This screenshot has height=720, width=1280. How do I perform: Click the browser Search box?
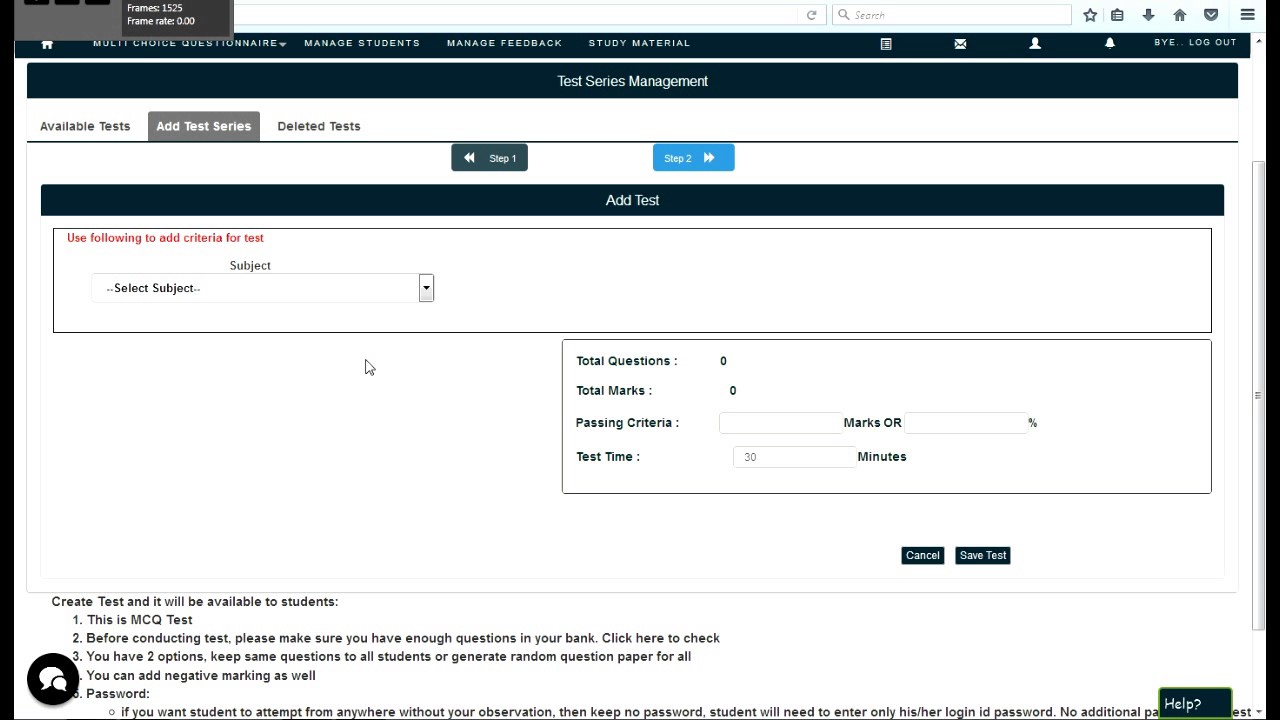pyautogui.click(x=952, y=15)
